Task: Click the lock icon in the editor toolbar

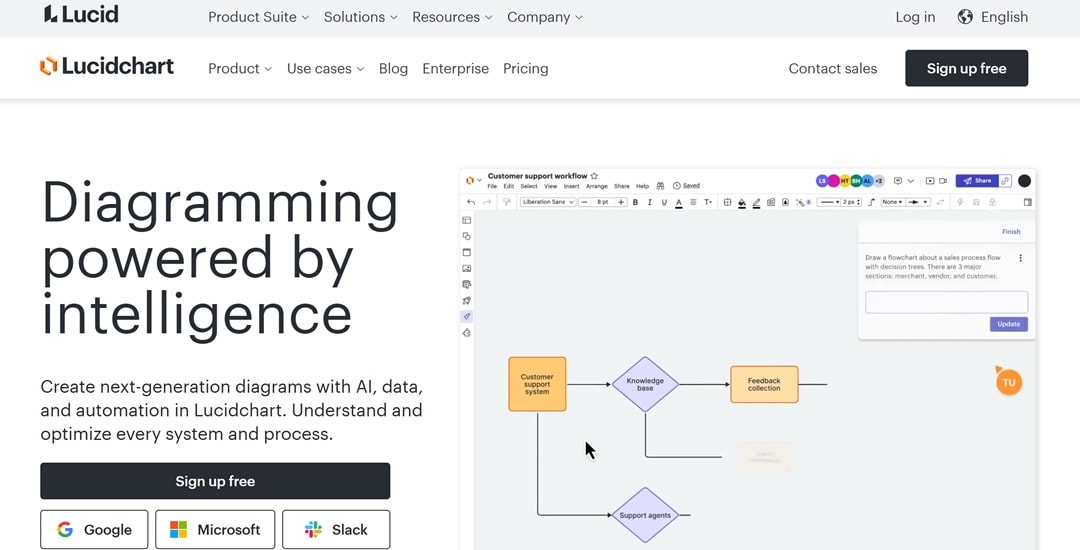Action: pyautogui.click(x=993, y=202)
